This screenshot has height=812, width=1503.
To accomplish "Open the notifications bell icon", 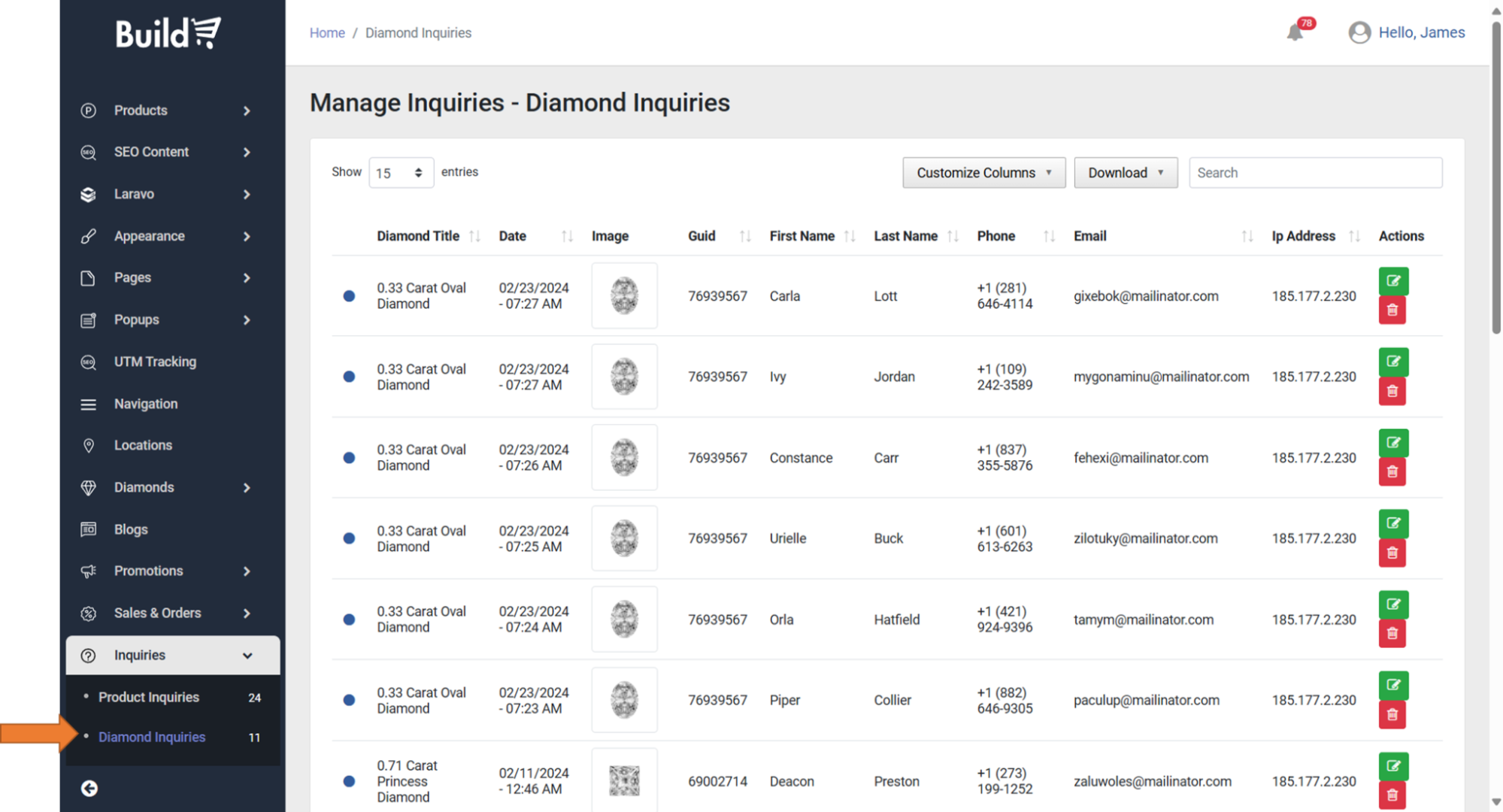I will (x=1295, y=32).
